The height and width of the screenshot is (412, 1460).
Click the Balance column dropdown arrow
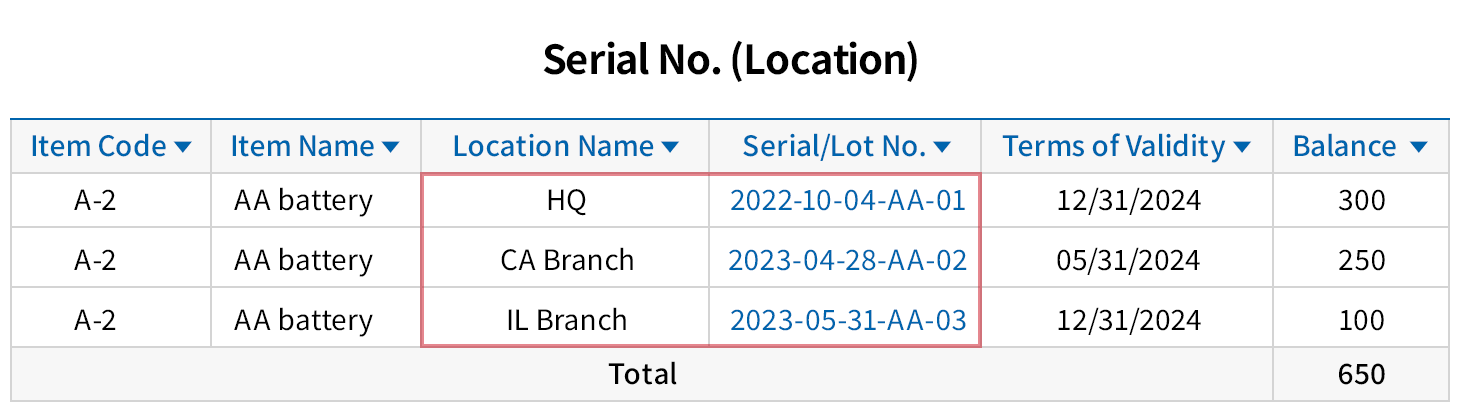coord(1418,148)
